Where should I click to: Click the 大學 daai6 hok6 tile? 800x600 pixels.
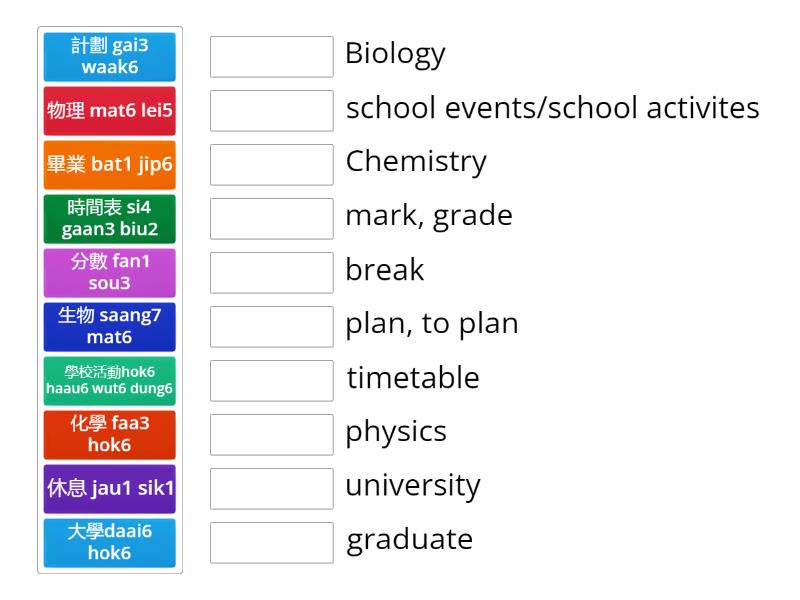point(109,543)
